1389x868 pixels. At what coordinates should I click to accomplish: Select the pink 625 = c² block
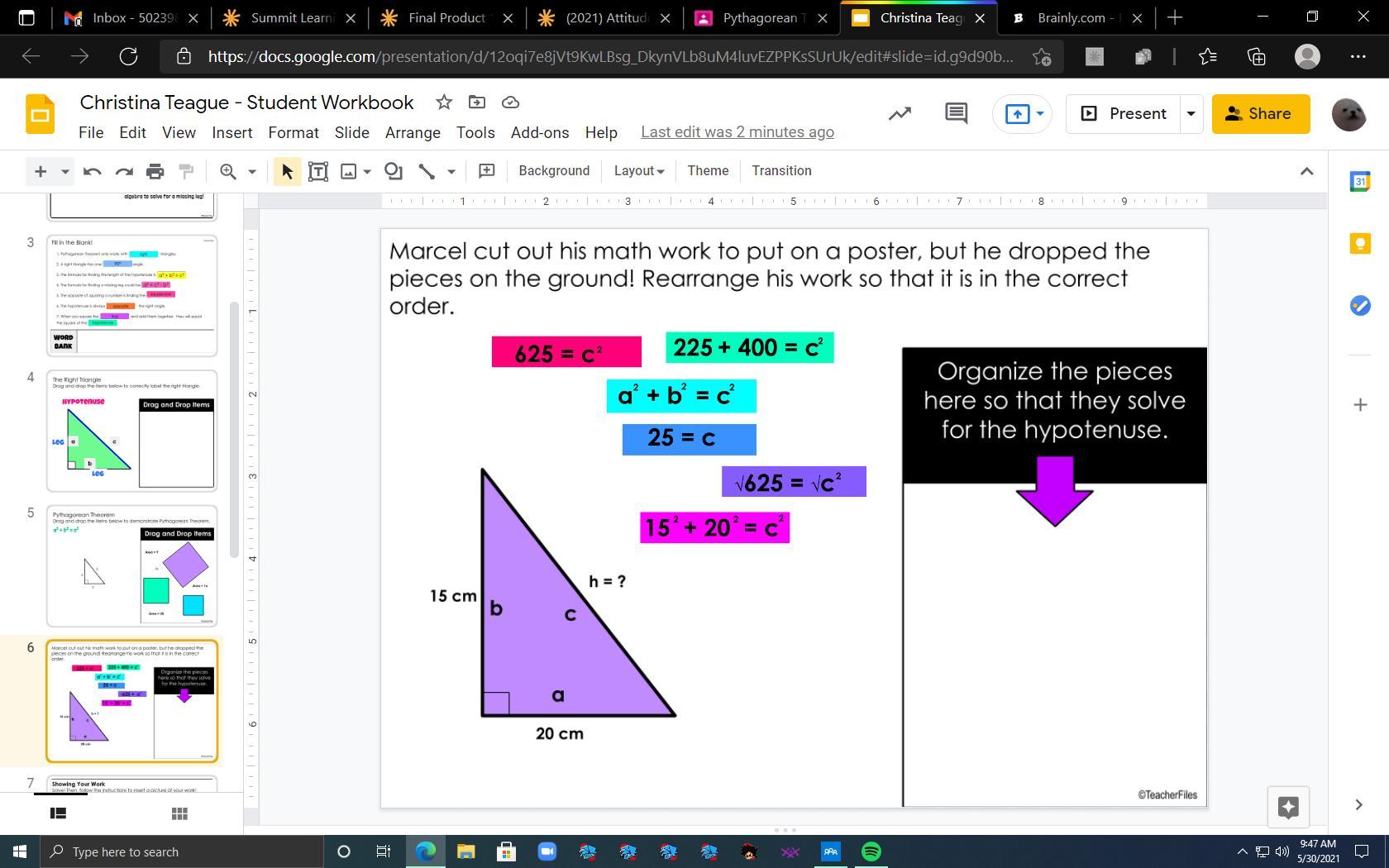[x=566, y=352]
